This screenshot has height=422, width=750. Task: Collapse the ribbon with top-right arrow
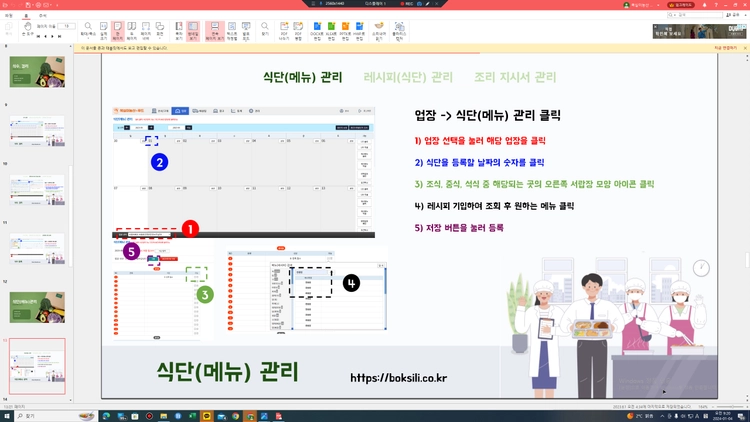point(746,15)
